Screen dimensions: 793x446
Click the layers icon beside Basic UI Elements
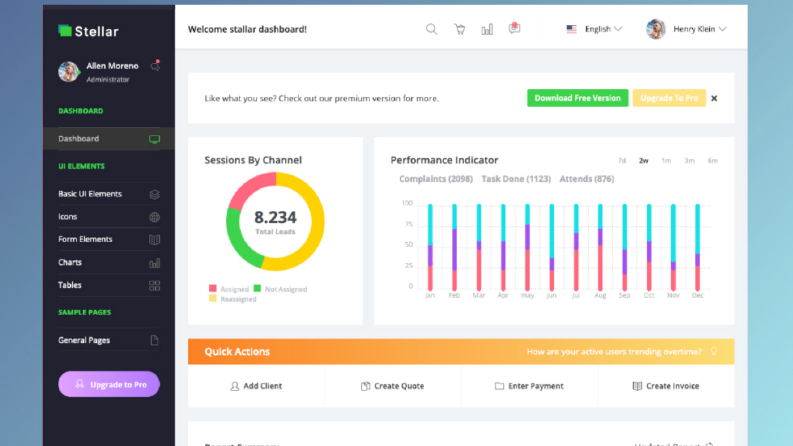click(154, 194)
